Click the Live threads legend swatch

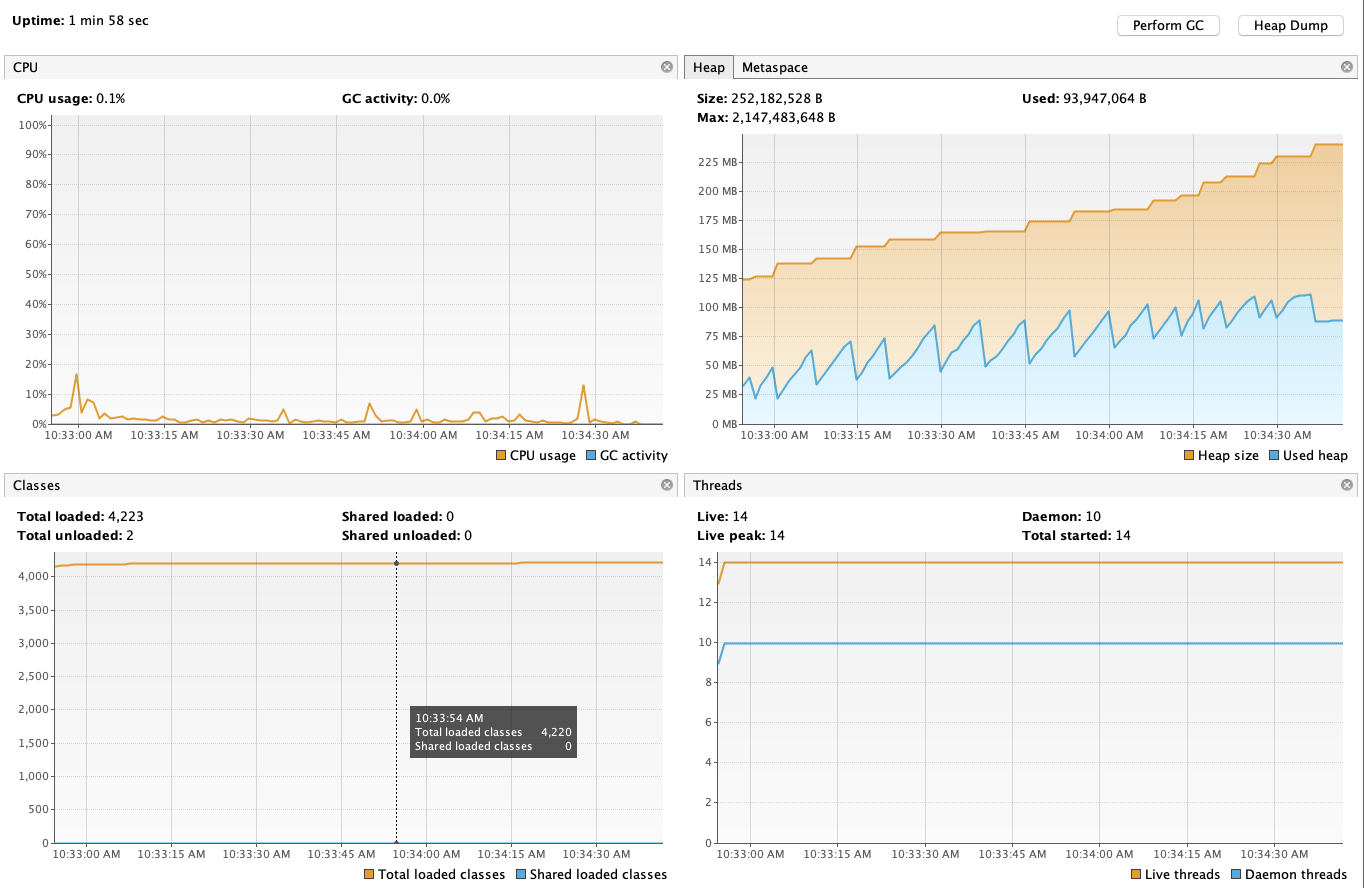1136,874
